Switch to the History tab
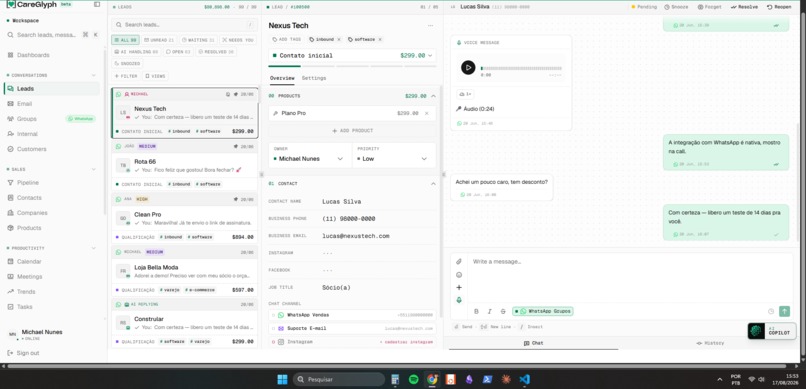This screenshot has height=389, width=806. (710, 343)
